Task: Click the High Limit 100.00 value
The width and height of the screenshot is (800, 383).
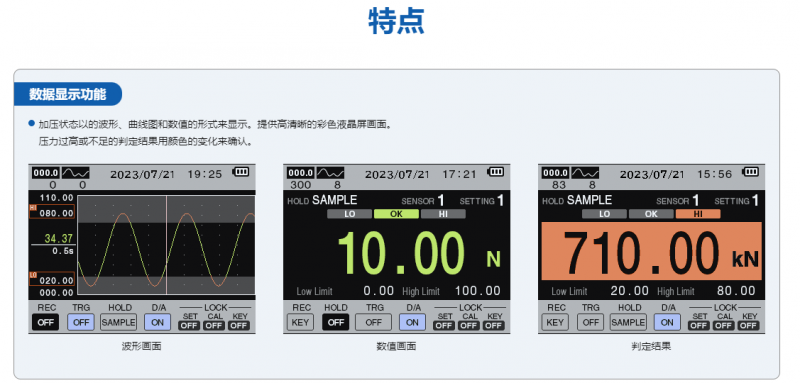Action: pyautogui.click(x=478, y=291)
